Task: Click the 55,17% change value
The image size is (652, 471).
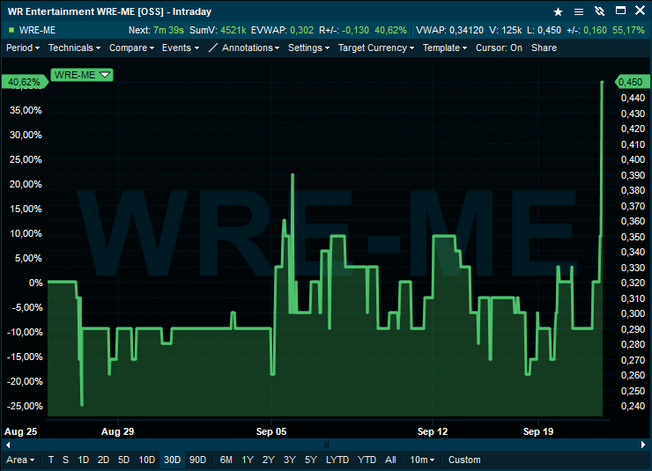Action: (628, 30)
